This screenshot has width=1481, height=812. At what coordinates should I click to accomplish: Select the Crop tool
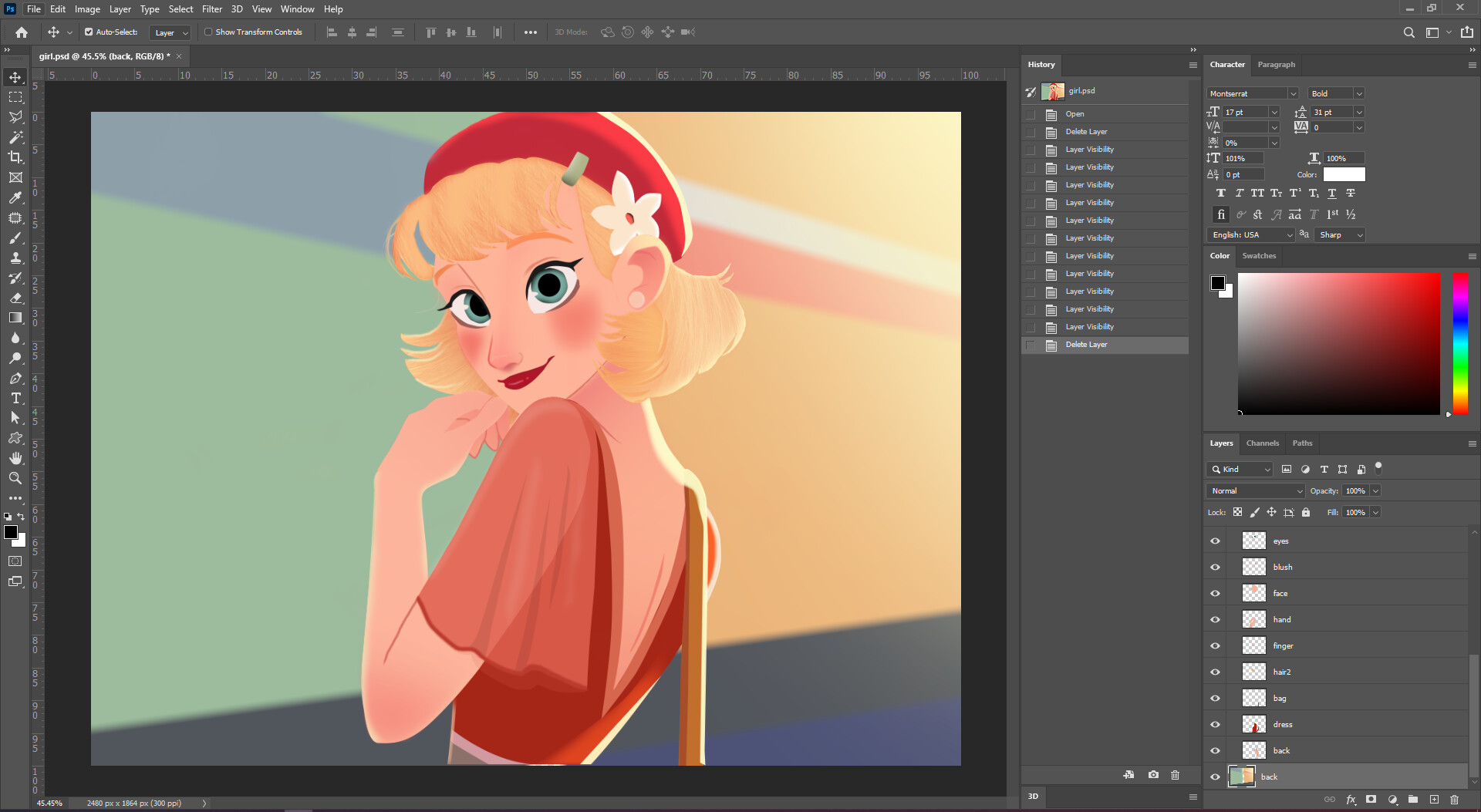click(15, 157)
